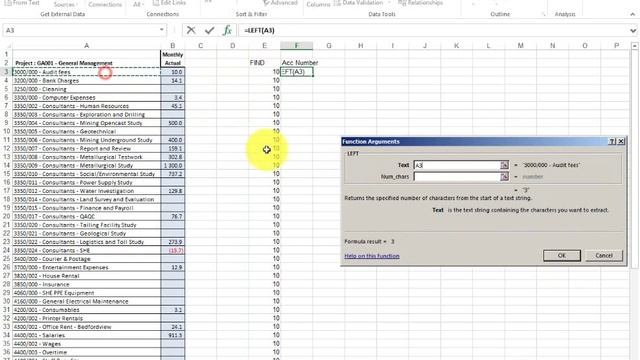640x360 pixels.
Task: Collapse the ribbon with the caret arrow
Action: pyautogui.click(x=632, y=14)
